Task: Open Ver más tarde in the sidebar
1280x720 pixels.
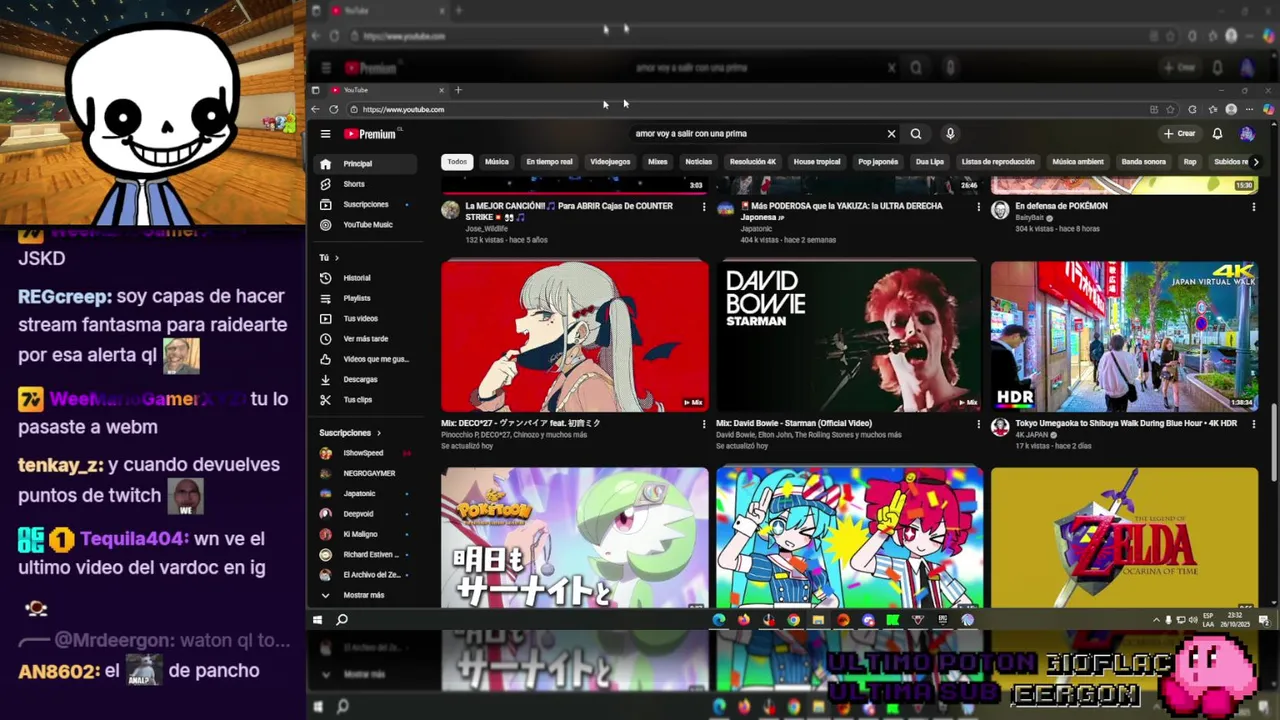Action: coord(366,339)
